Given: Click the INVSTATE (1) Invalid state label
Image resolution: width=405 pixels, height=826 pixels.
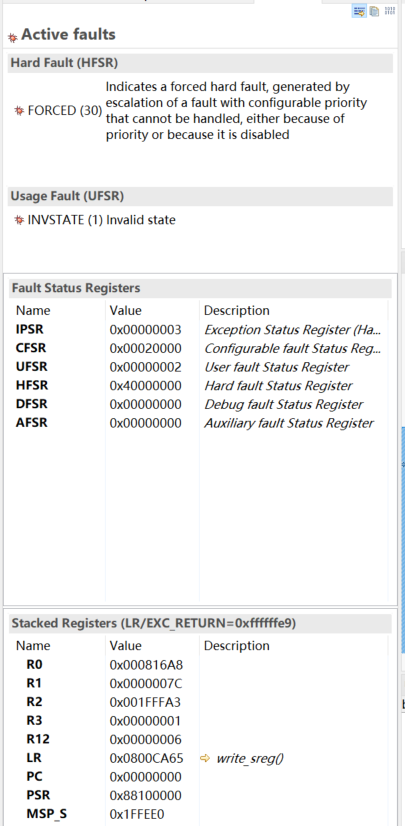Looking at the screenshot, I should (x=102, y=220).
